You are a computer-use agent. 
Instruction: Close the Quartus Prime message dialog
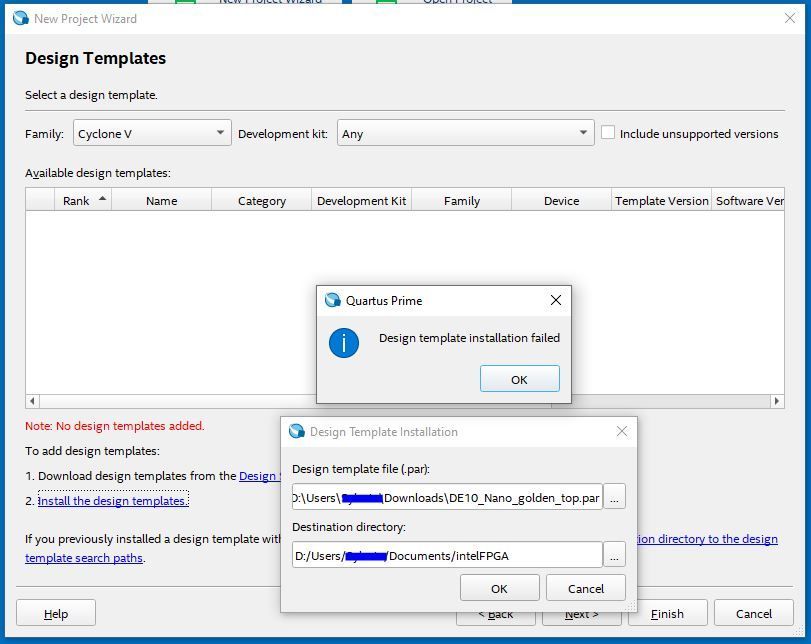pos(555,300)
